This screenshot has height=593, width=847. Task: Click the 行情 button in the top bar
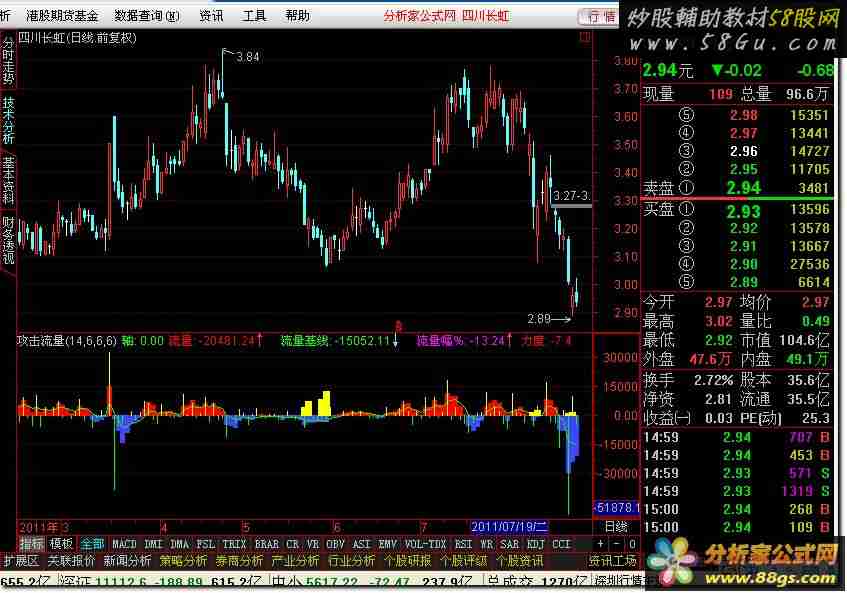[599, 17]
